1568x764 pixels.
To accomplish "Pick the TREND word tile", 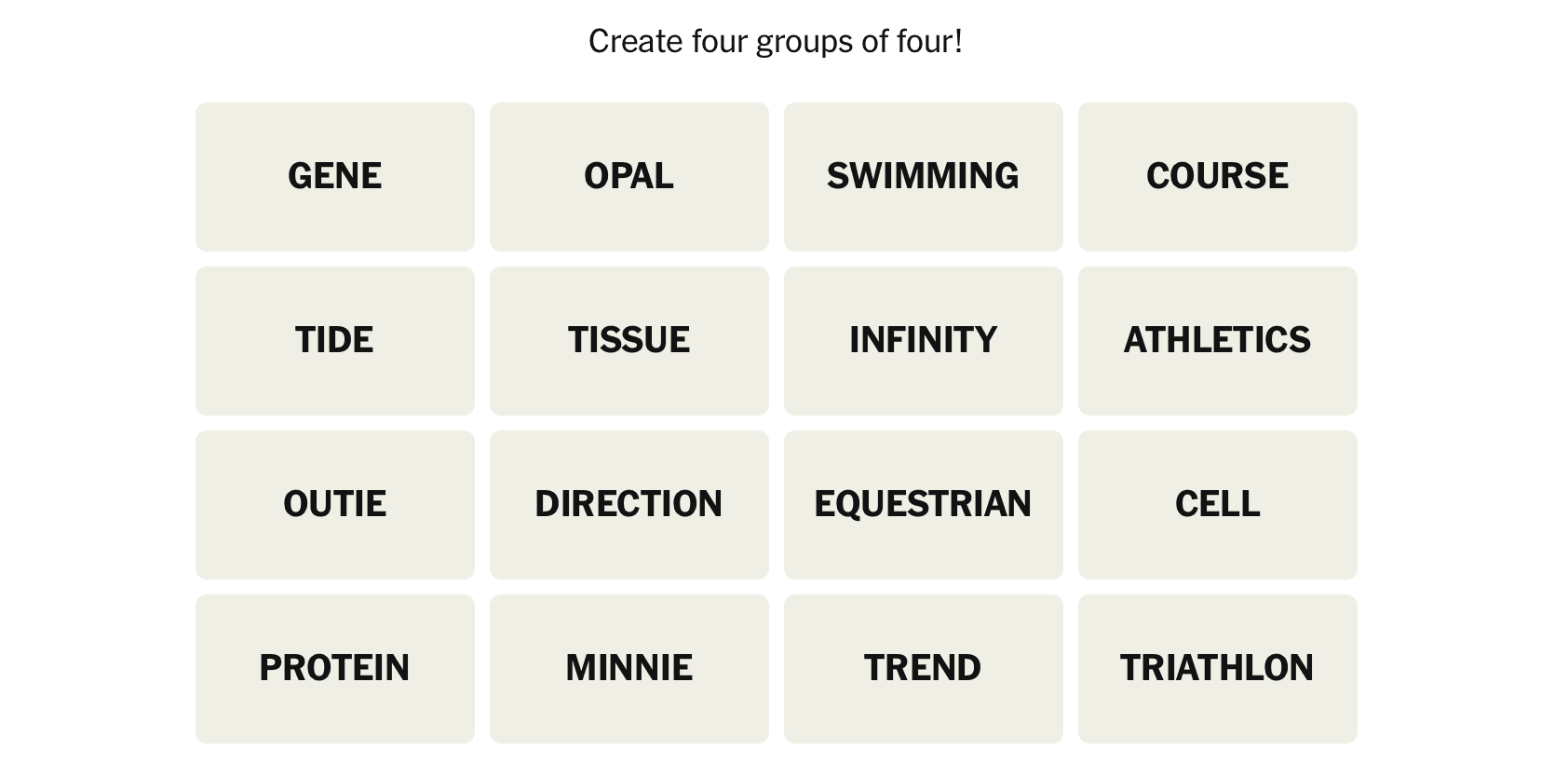I will point(923,668).
